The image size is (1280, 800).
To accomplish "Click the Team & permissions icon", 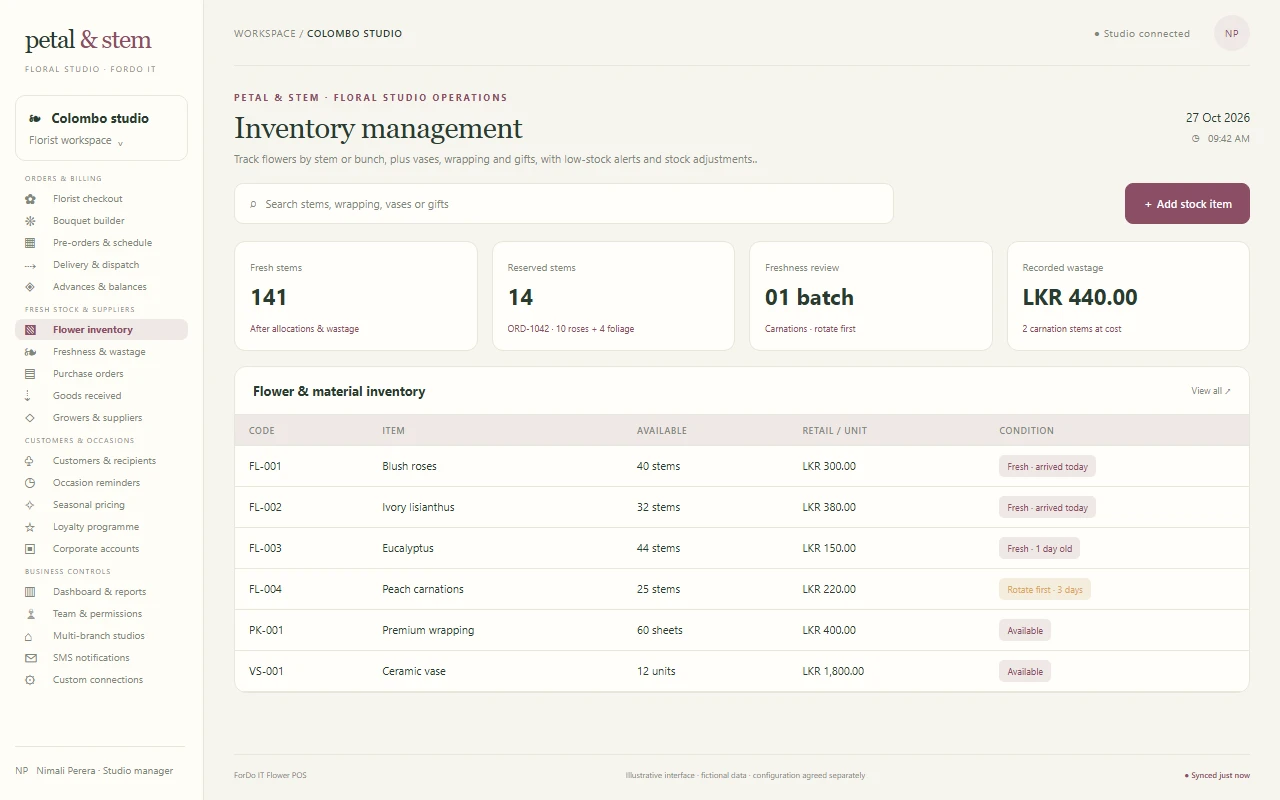I will [30, 614].
